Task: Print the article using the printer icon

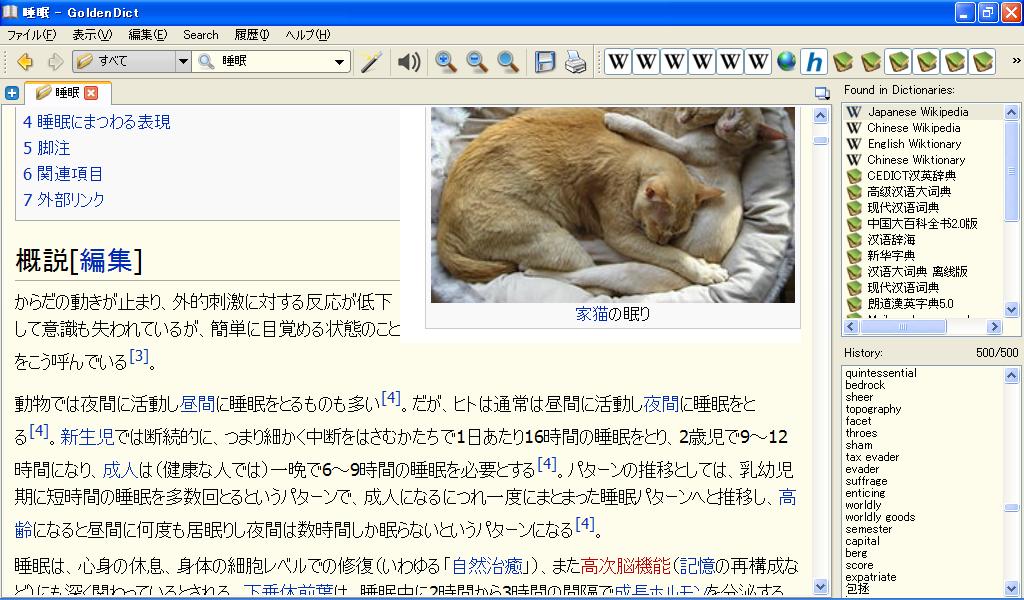Action: pos(575,62)
